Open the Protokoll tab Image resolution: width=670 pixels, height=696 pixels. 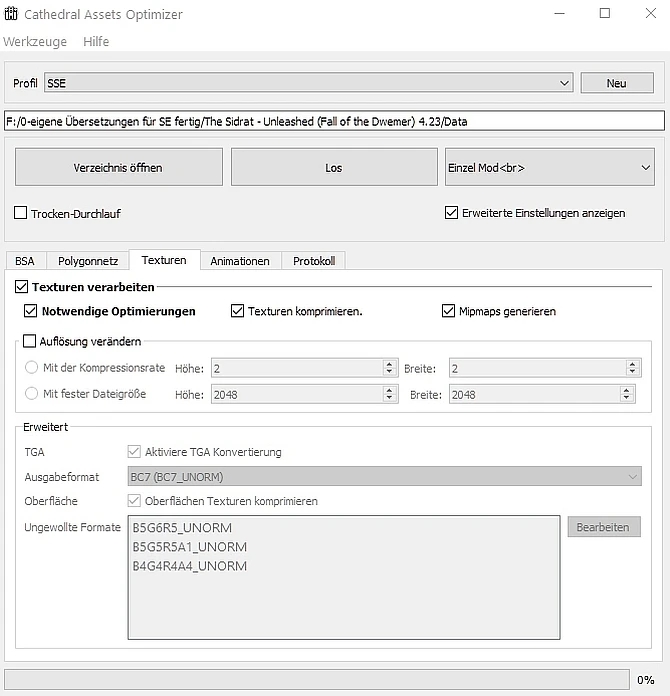[x=314, y=261]
